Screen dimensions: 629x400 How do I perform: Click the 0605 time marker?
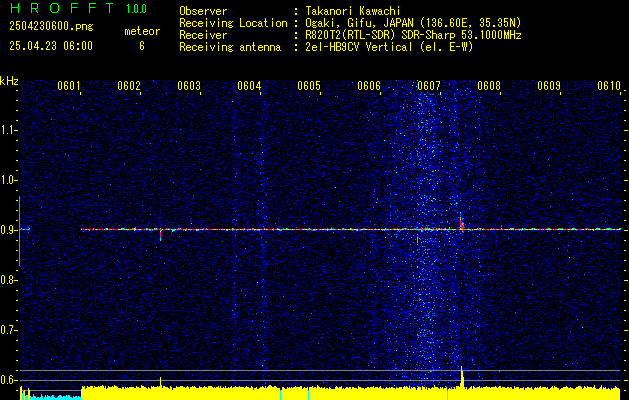(309, 85)
